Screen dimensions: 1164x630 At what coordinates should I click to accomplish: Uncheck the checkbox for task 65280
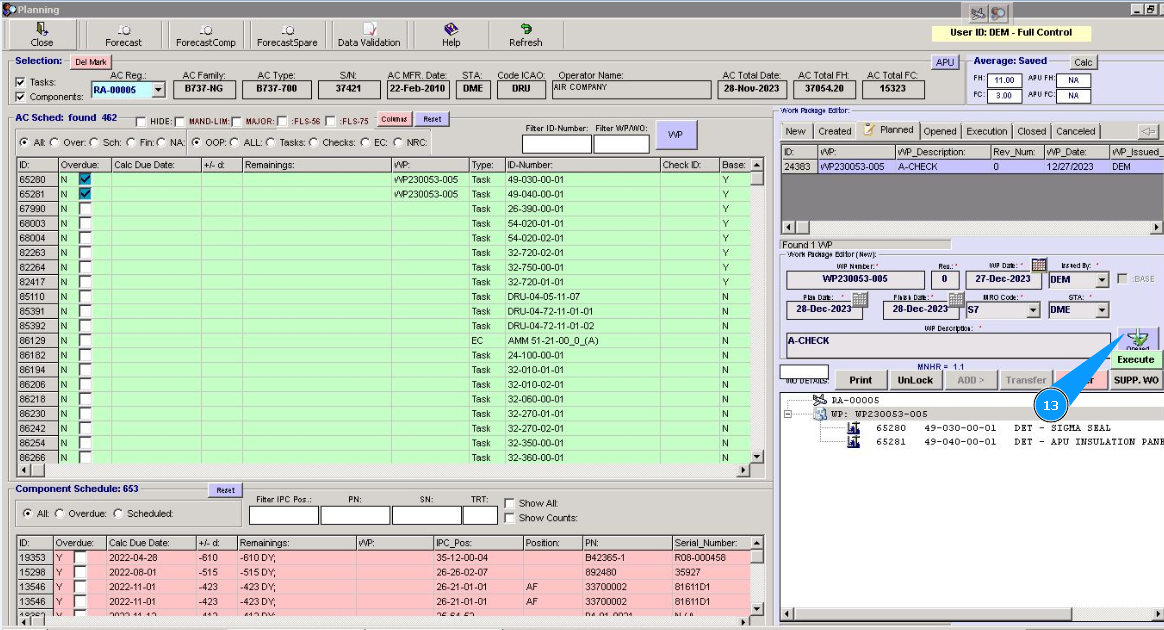(85, 179)
